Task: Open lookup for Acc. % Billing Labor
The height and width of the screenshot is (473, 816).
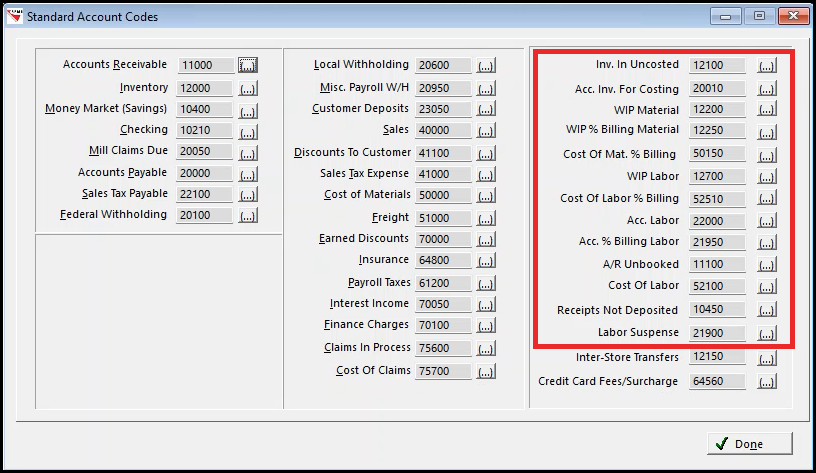Action: pyautogui.click(x=766, y=242)
